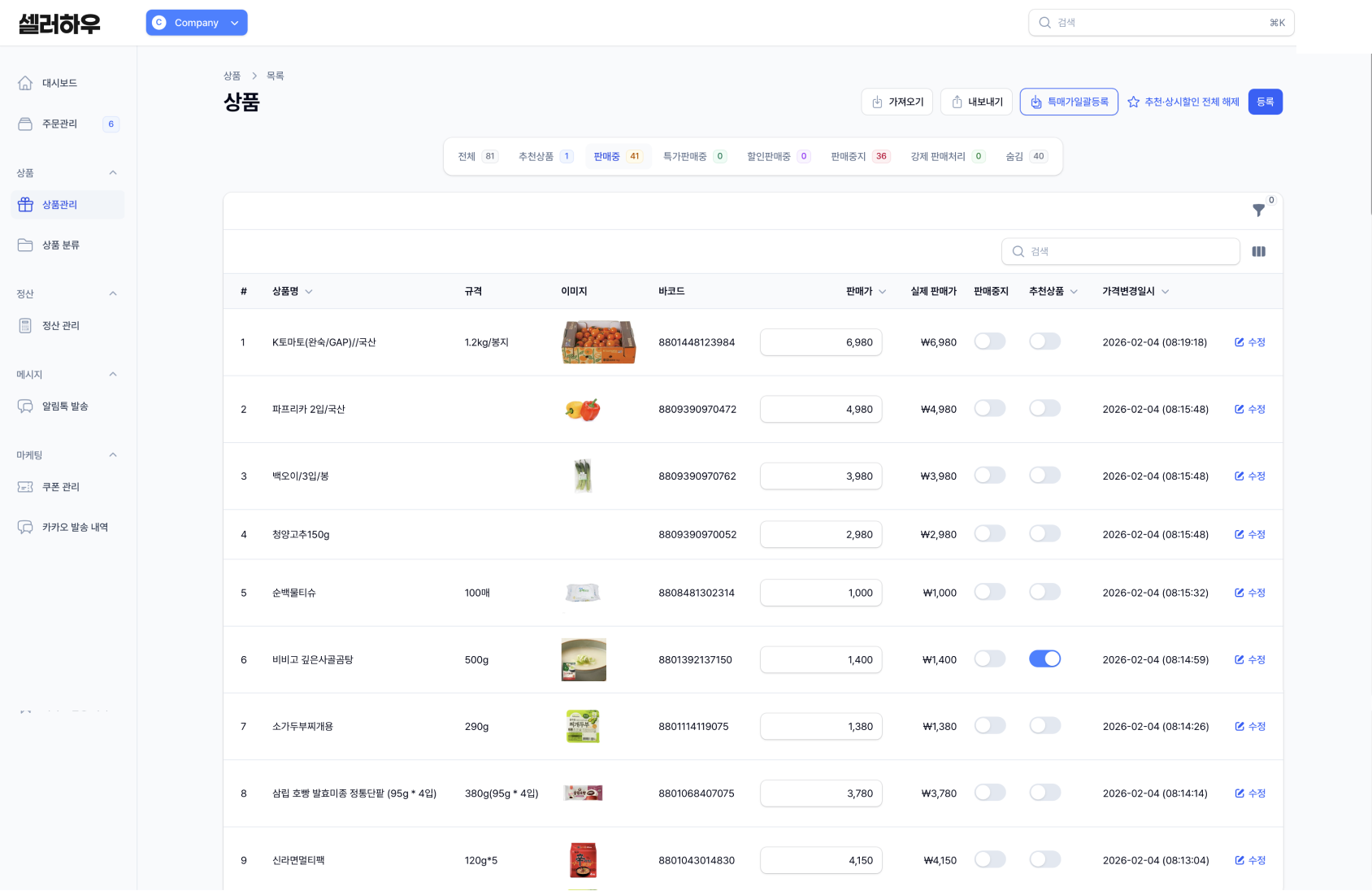Click edit icon for 파프리카 2입/국산 row
The image size is (1372, 891).
coord(1240,409)
